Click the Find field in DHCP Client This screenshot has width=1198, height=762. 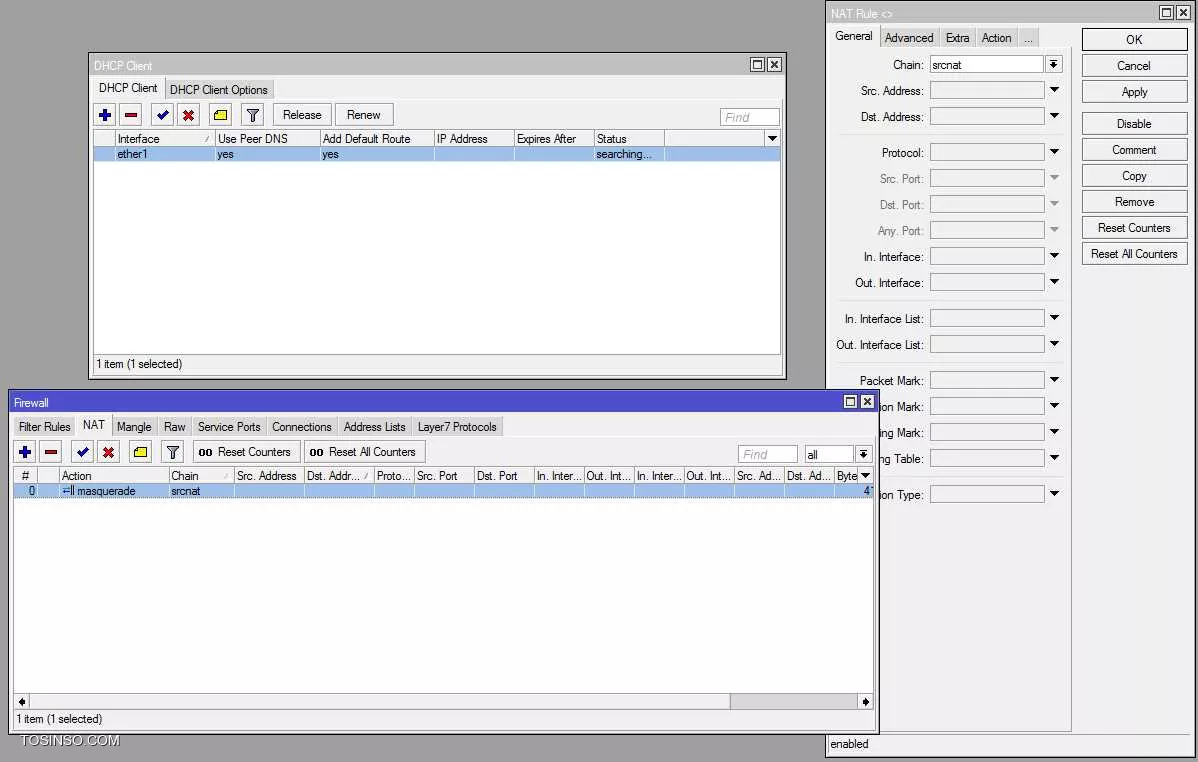coord(750,117)
